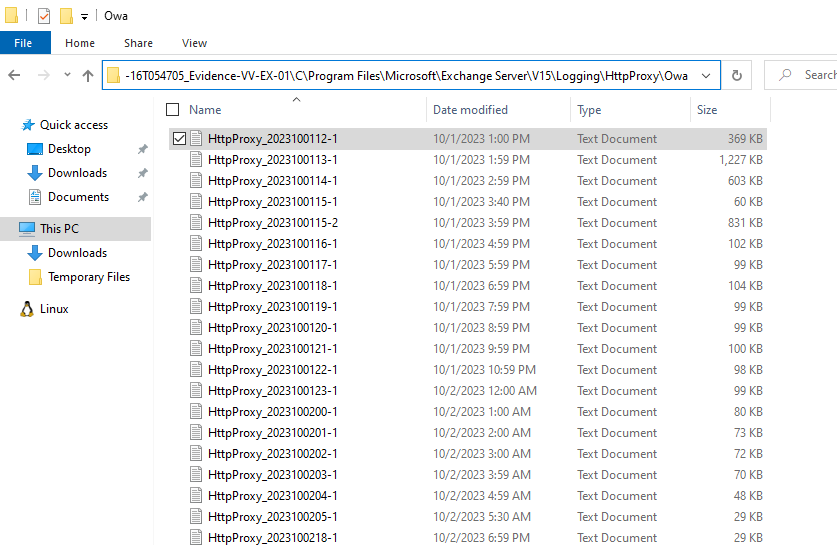This screenshot has width=837, height=545.
Task: Select file HttpProxy_2023100120-1
Action: pos(273,328)
